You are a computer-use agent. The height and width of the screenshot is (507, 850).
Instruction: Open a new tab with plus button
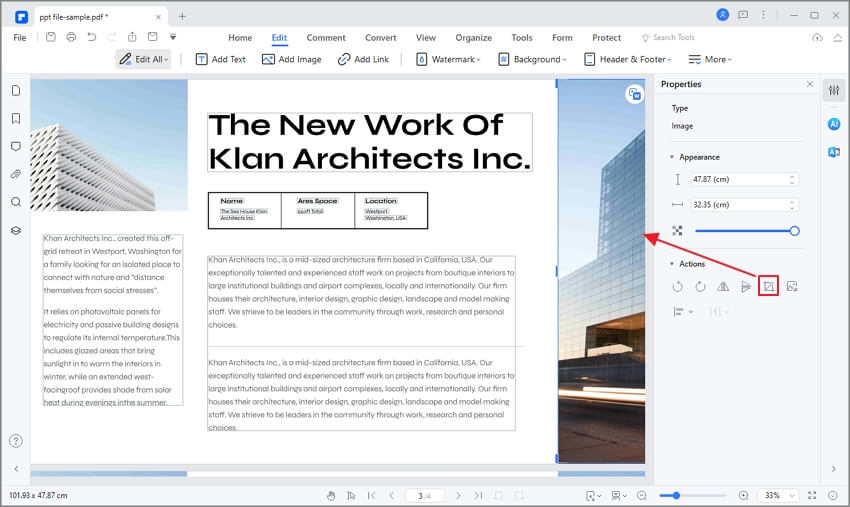point(182,16)
